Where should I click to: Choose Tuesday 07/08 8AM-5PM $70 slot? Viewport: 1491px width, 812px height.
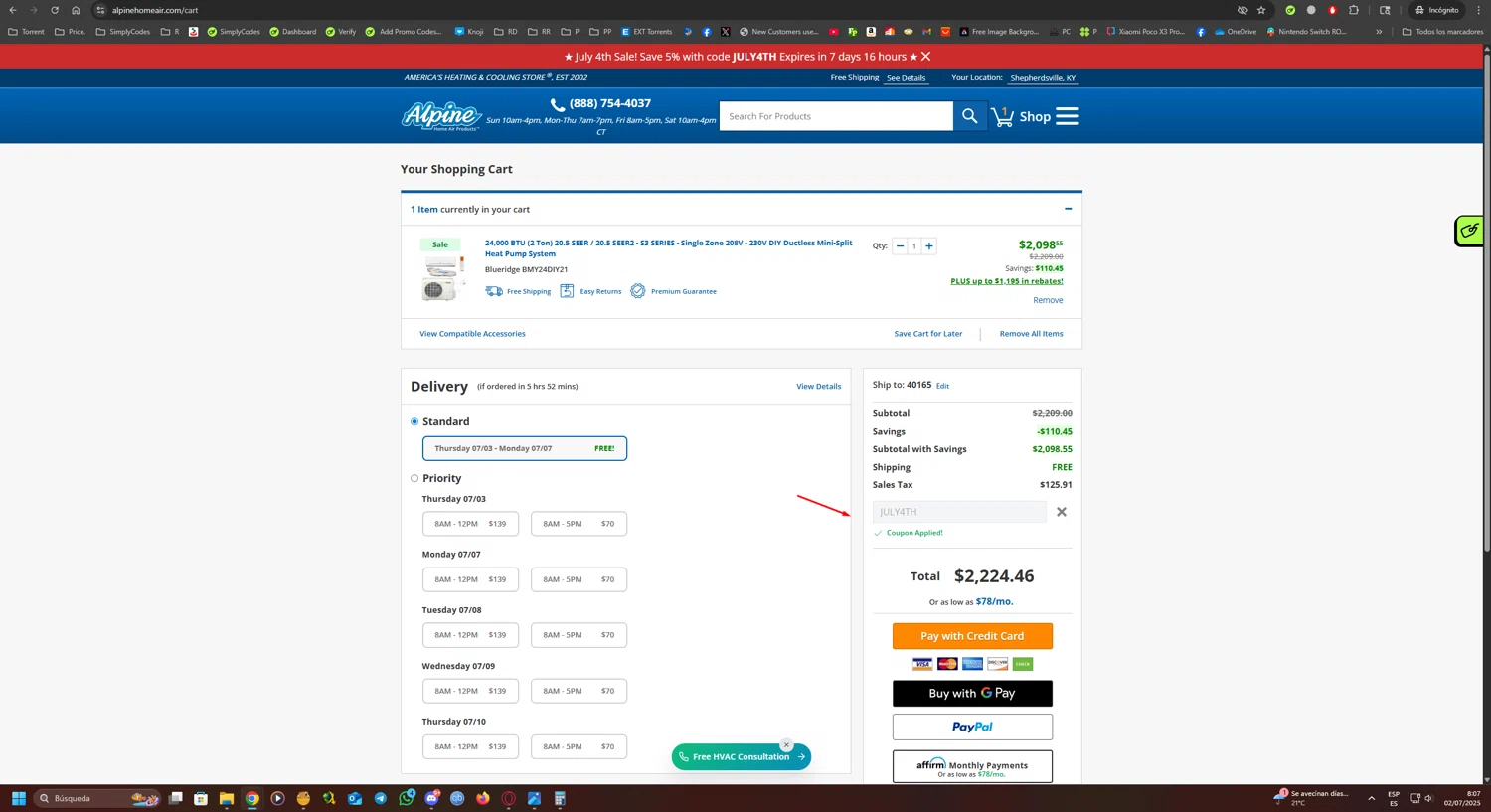(x=579, y=635)
